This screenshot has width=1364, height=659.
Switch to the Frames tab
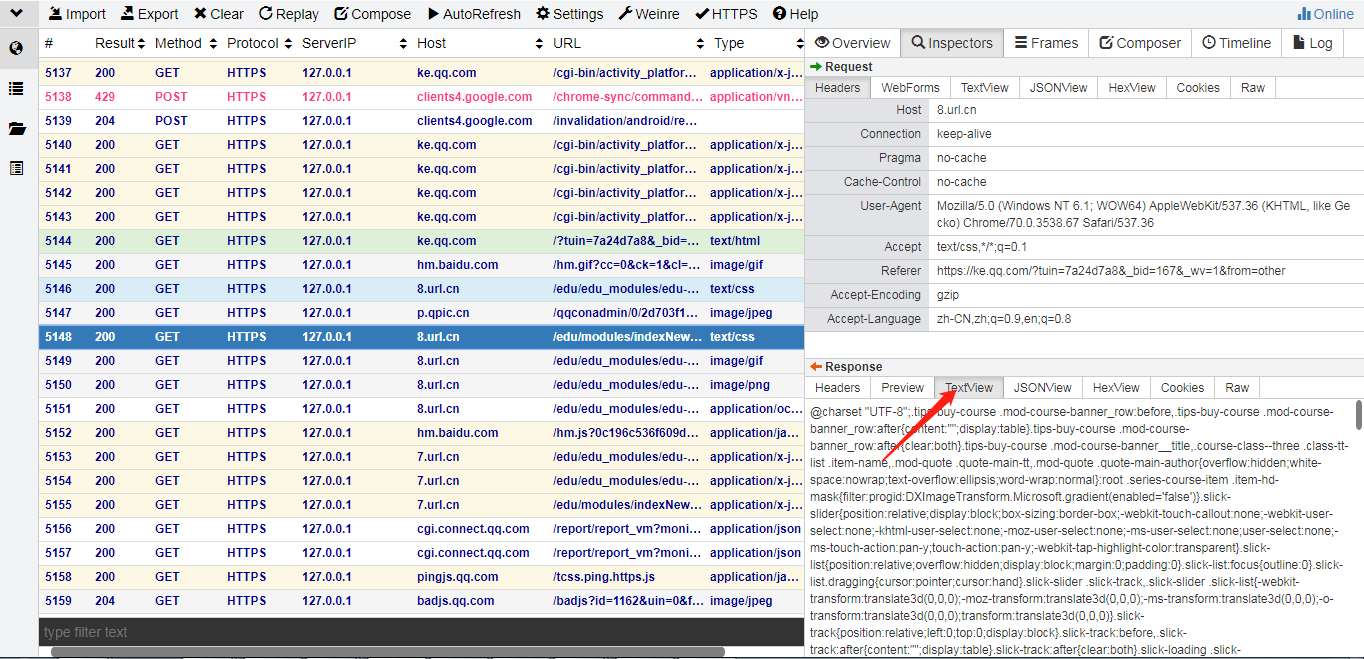(1046, 43)
